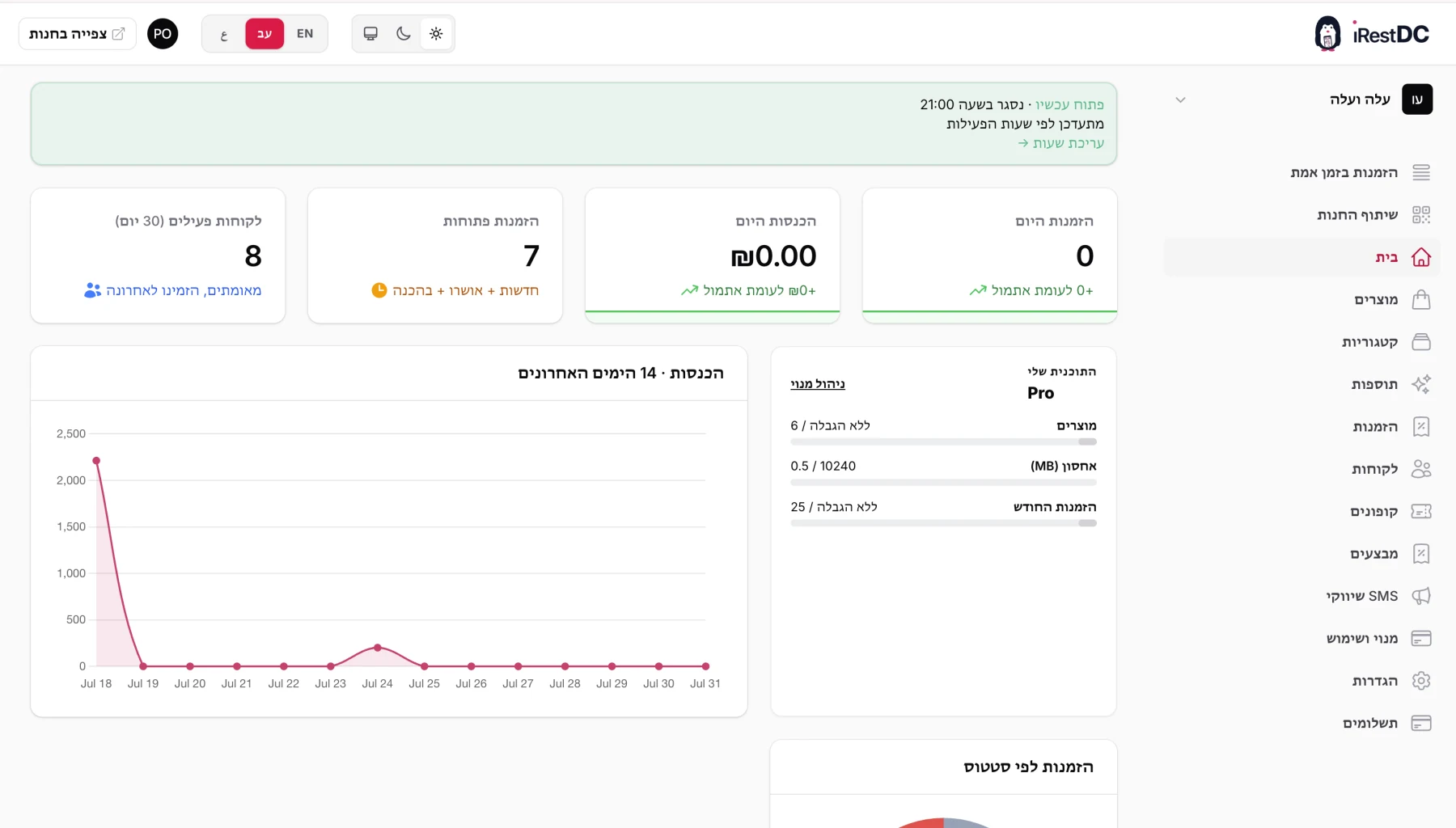Image resolution: width=1456 pixels, height=828 pixels.
Task: Click the 'Jul 25' axis label
Action: [425, 684]
